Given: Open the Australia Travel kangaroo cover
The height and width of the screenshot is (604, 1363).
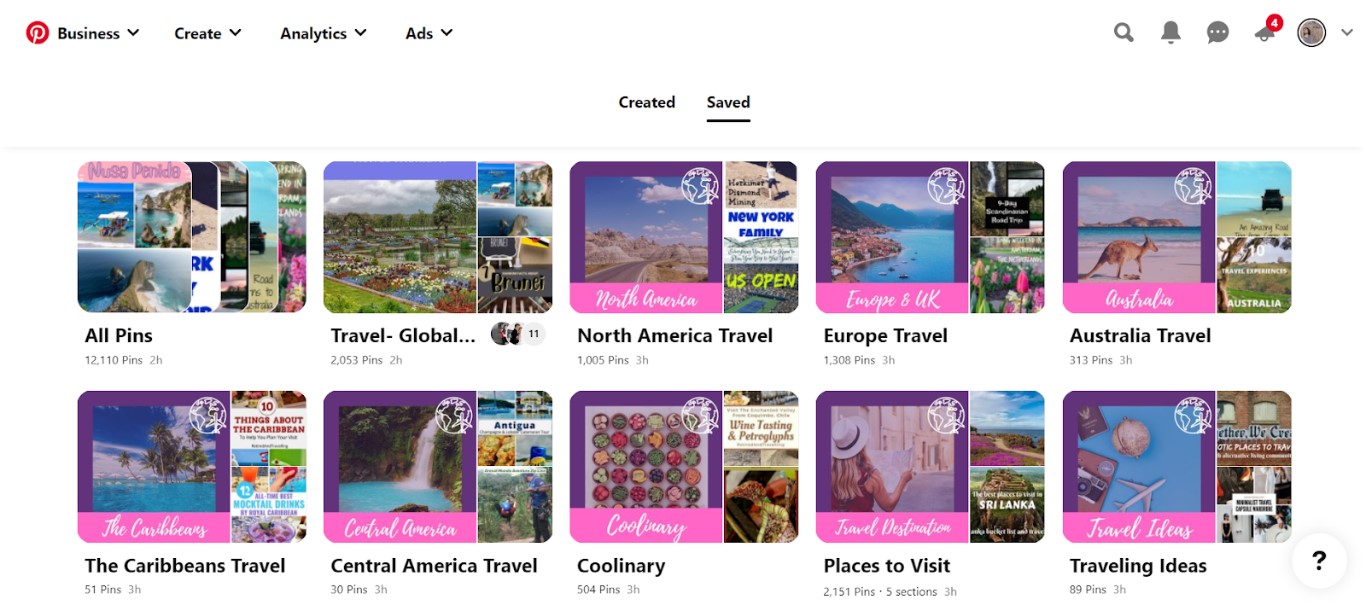Looking at the screenshot, I should click(x=1139, y=237).
